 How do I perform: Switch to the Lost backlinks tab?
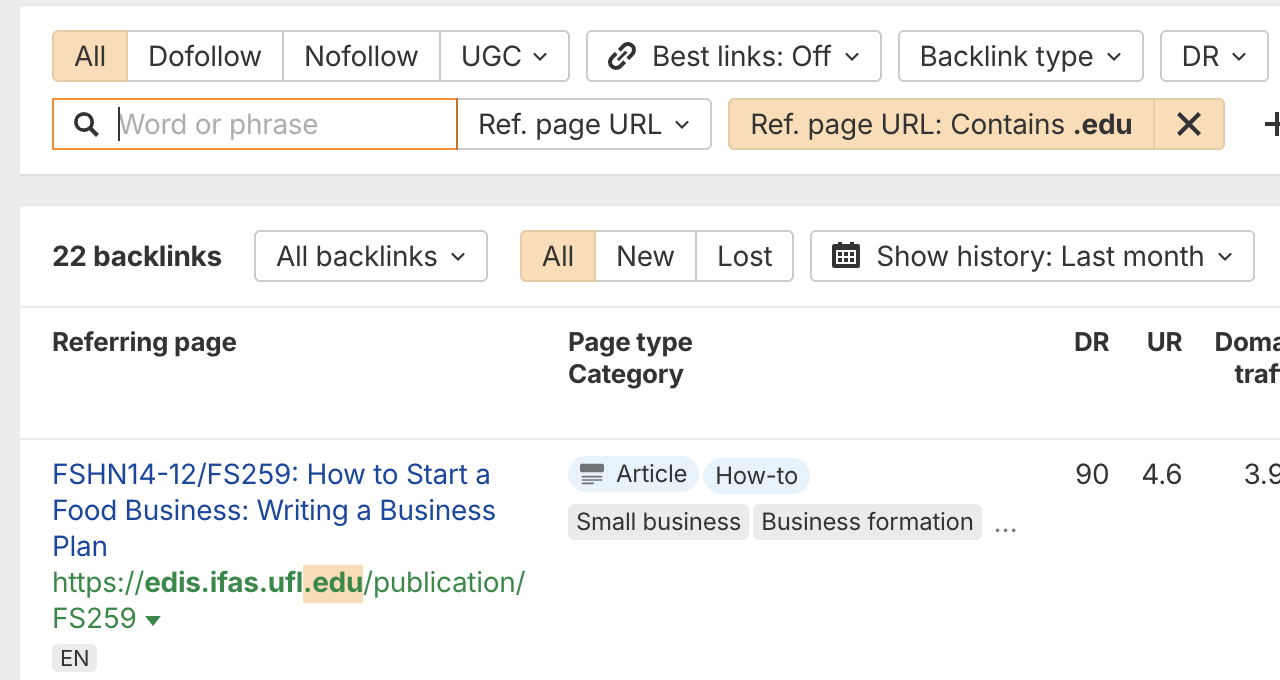coord(744,256)
